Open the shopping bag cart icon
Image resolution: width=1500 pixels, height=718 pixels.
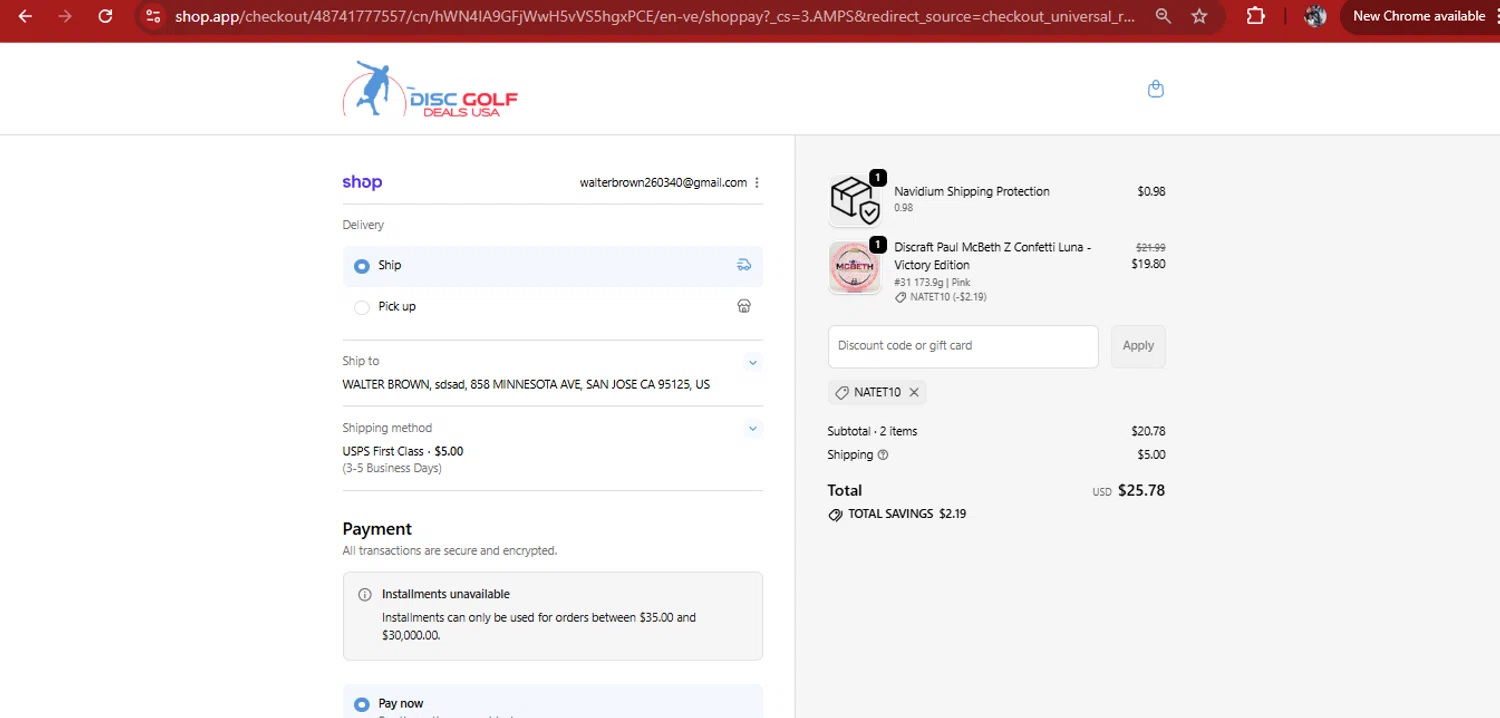point(1156,89)
